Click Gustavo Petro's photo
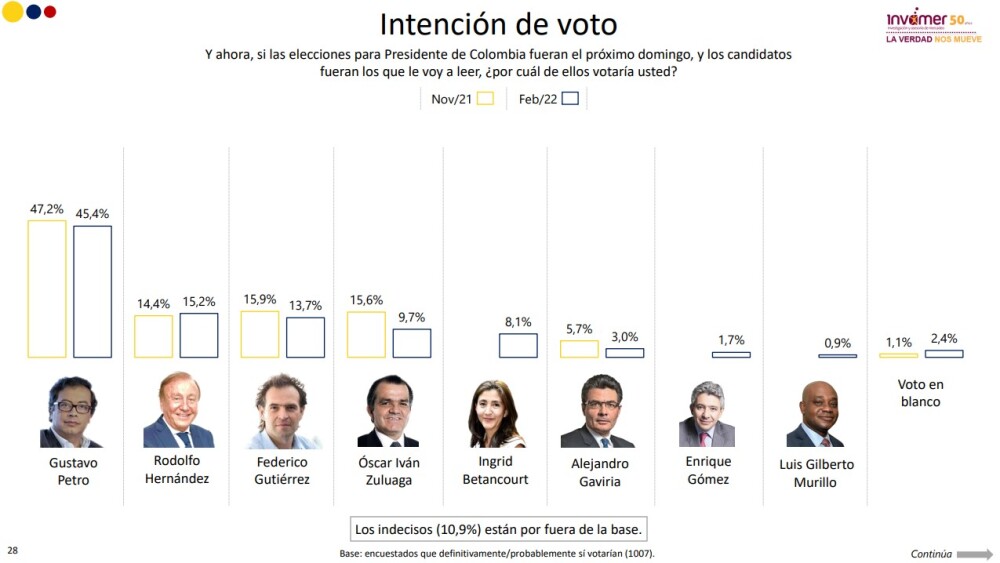Image resolution: width=1000 pixels, height=563 pixels. pos(71,412)
